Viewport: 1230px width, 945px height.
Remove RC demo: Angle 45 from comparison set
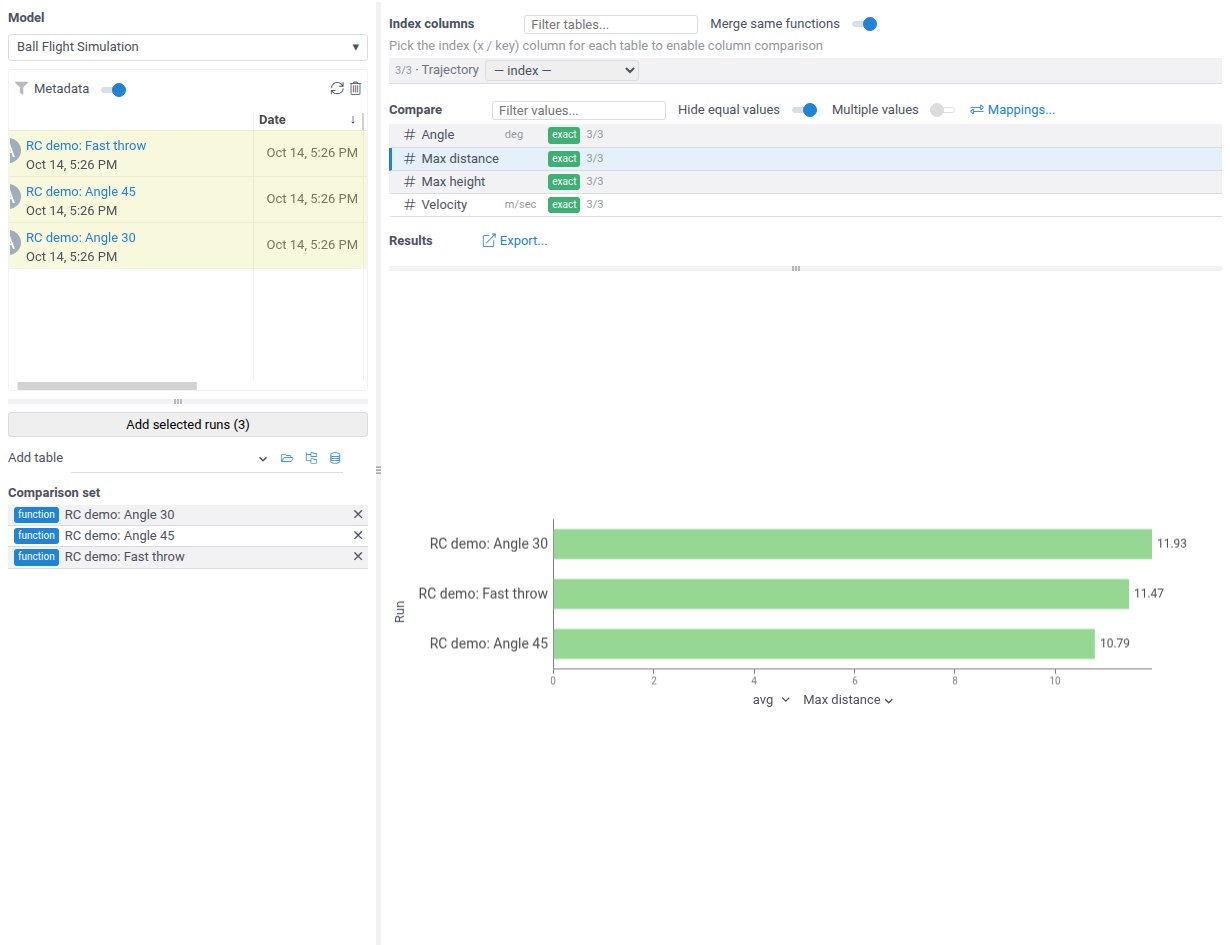[x=358, y=535]
